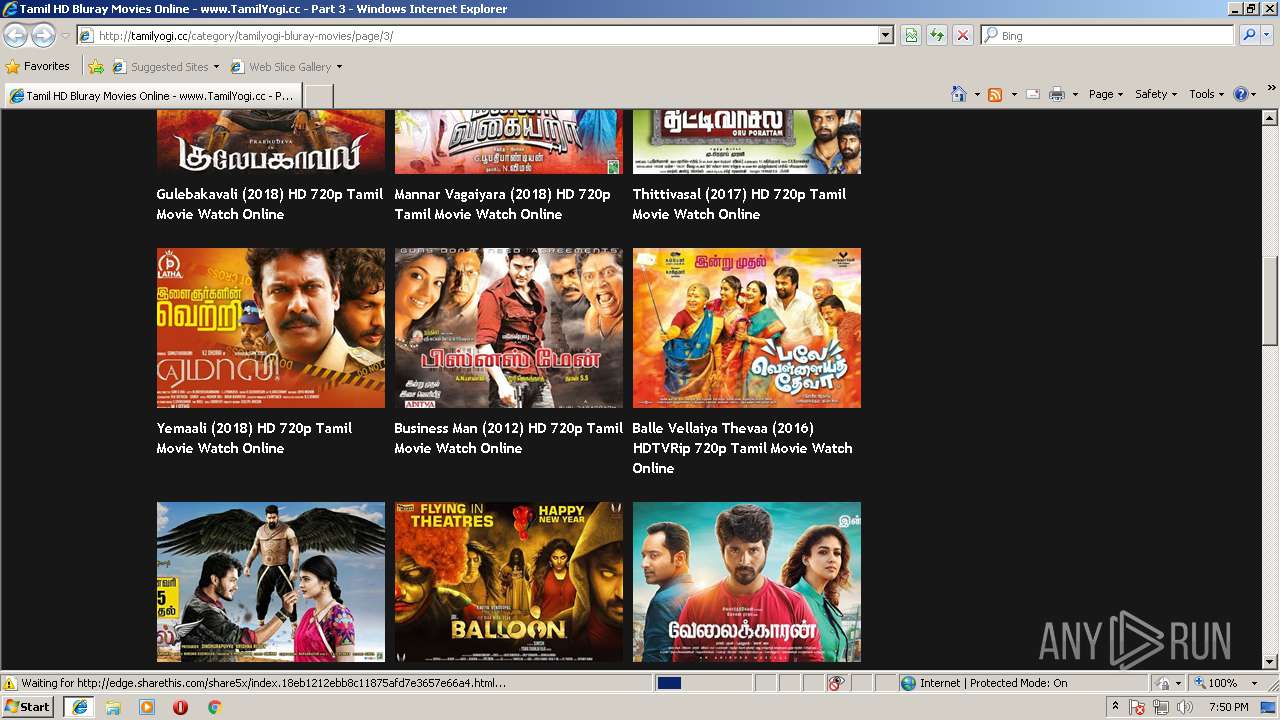Click the winged warrior movie poster
Image resolution: width=1280 pixels, height=720 pixels.
[271, 582]
